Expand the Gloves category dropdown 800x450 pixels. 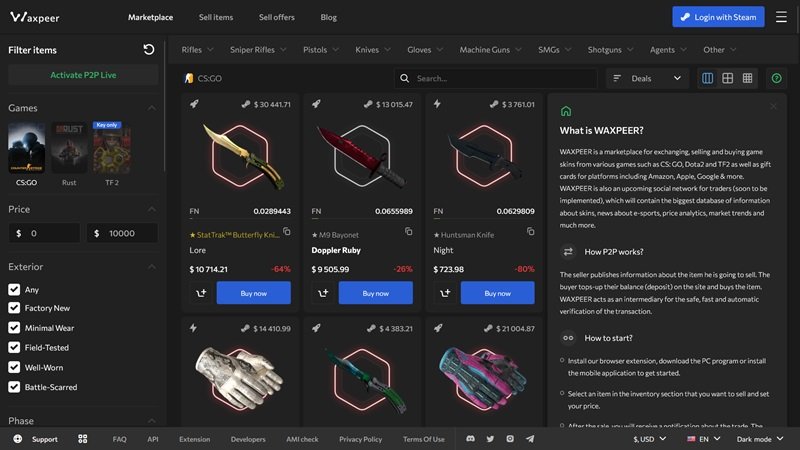tap(425, 49)
